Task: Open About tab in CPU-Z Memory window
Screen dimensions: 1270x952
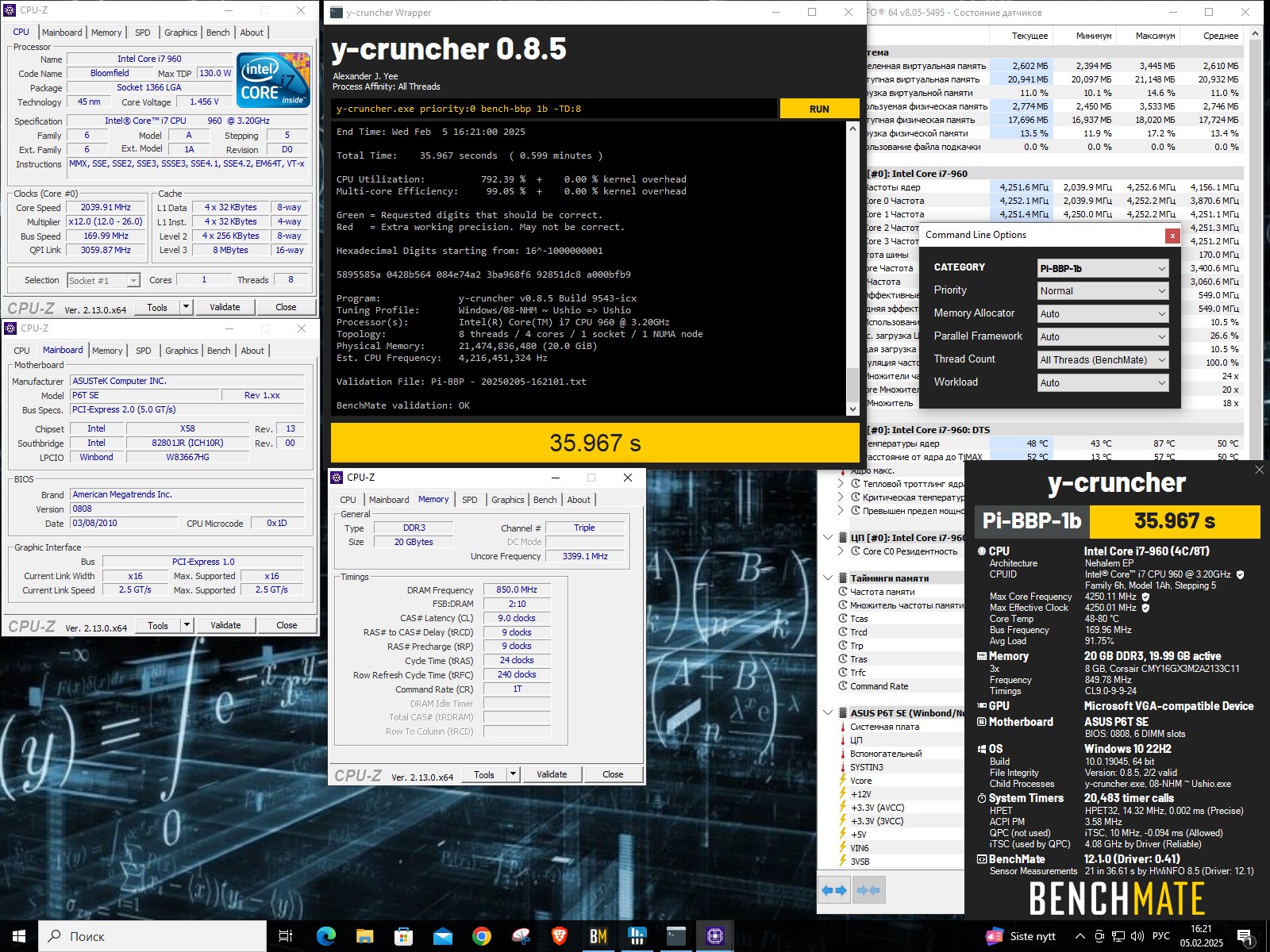Action: [x=579, y=500]
